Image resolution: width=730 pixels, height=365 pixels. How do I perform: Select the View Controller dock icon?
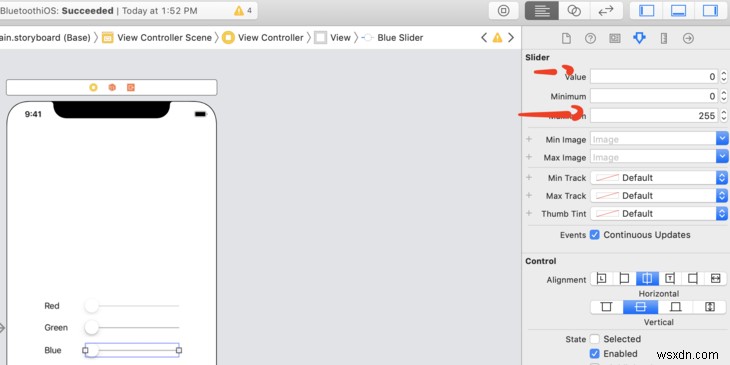[93, 88]
